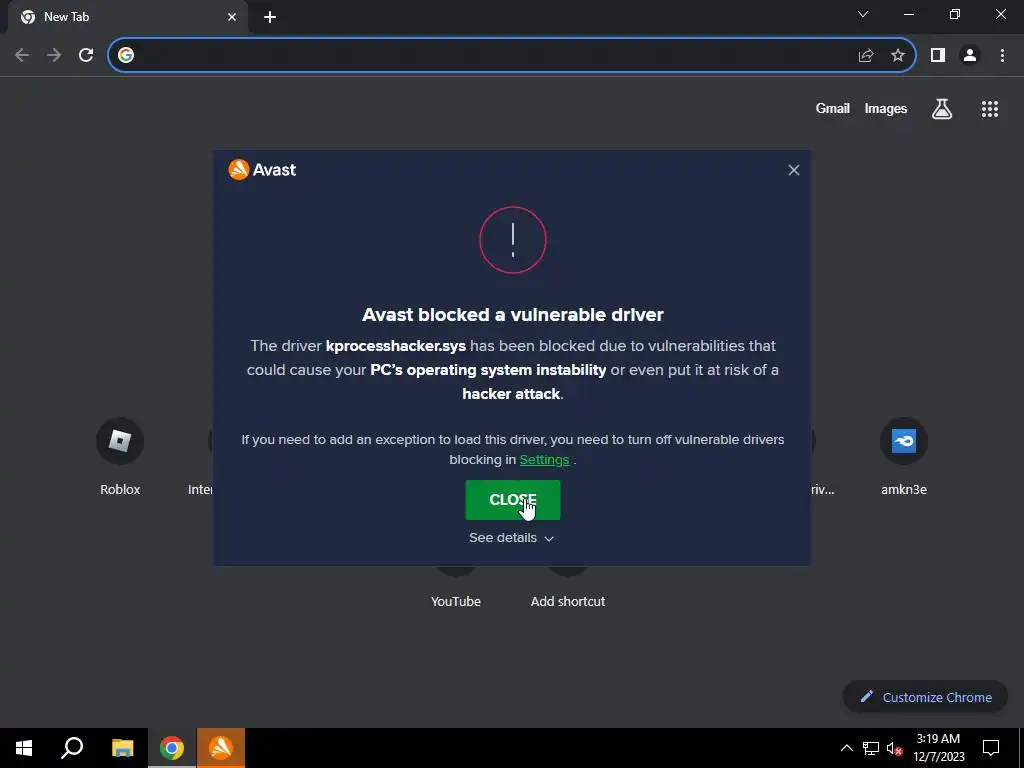The image size is (1024, 768).
Task: Open the Windows Start menu
Action: tap(24, 748)
